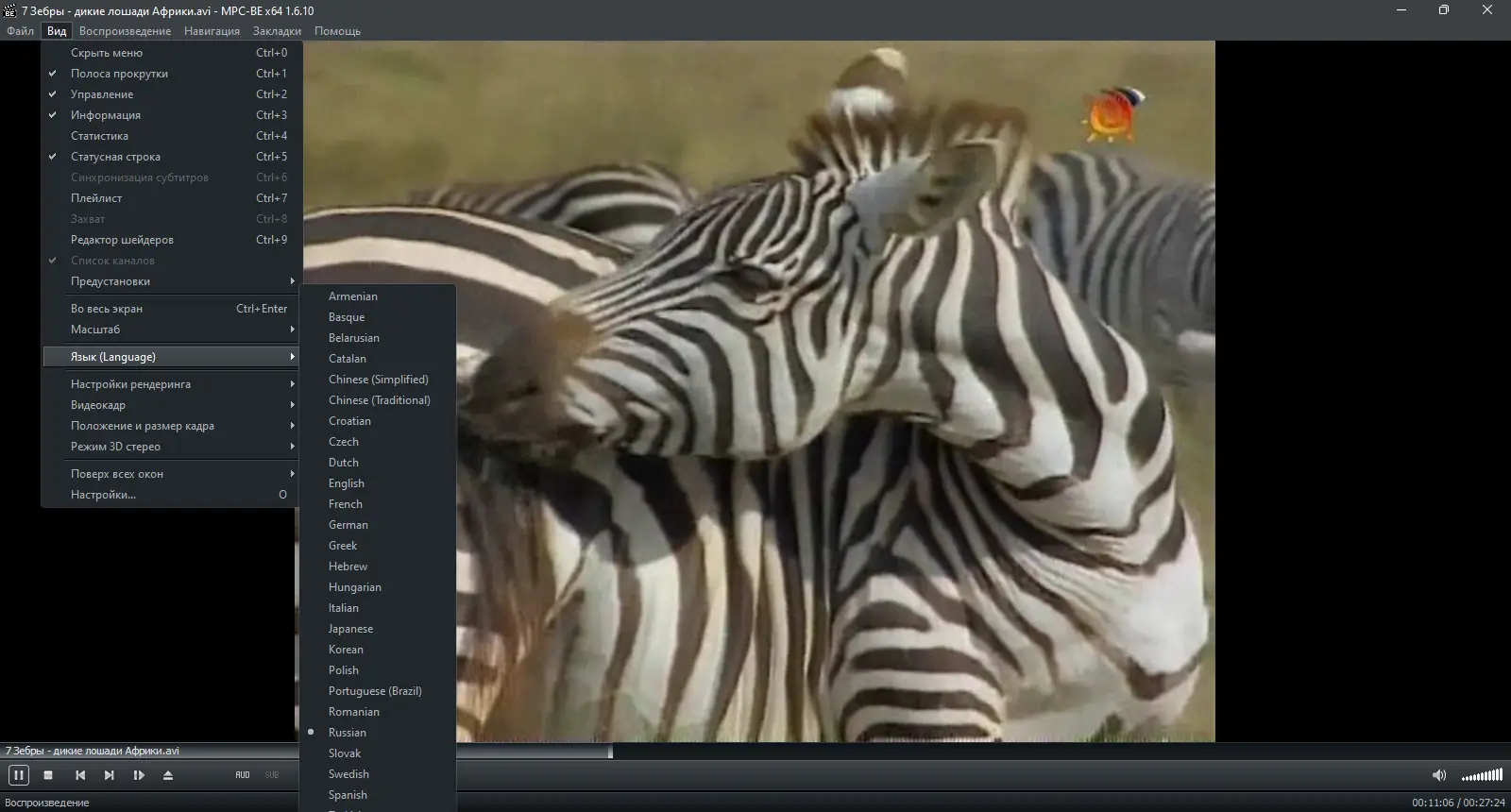This screenshot has height=812, width=1511.
Task: Open the Воспроизведение menu
Action: tap(126, 31)
